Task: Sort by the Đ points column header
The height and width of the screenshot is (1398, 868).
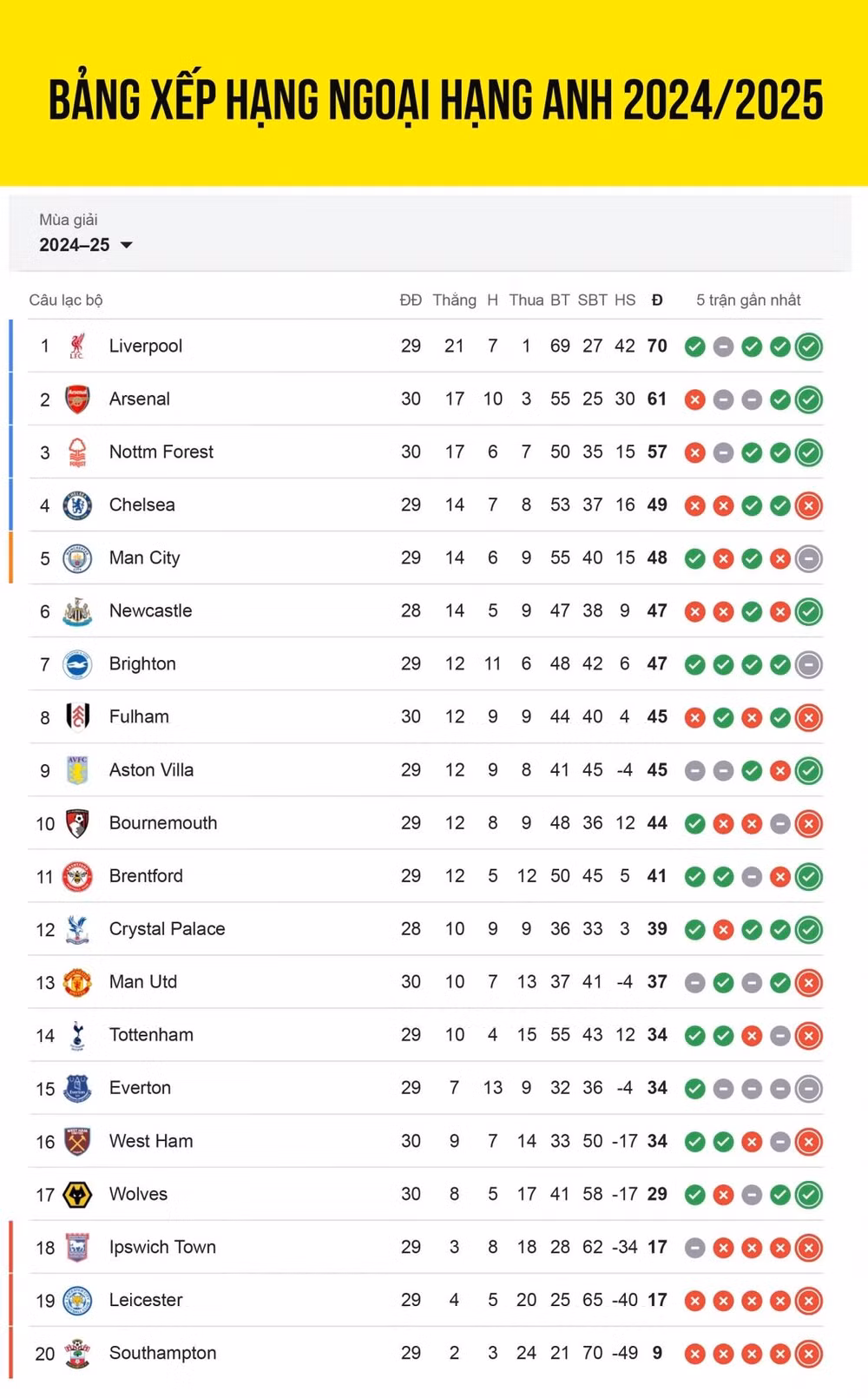Action: pyautogui.click(x=657, y=300)
